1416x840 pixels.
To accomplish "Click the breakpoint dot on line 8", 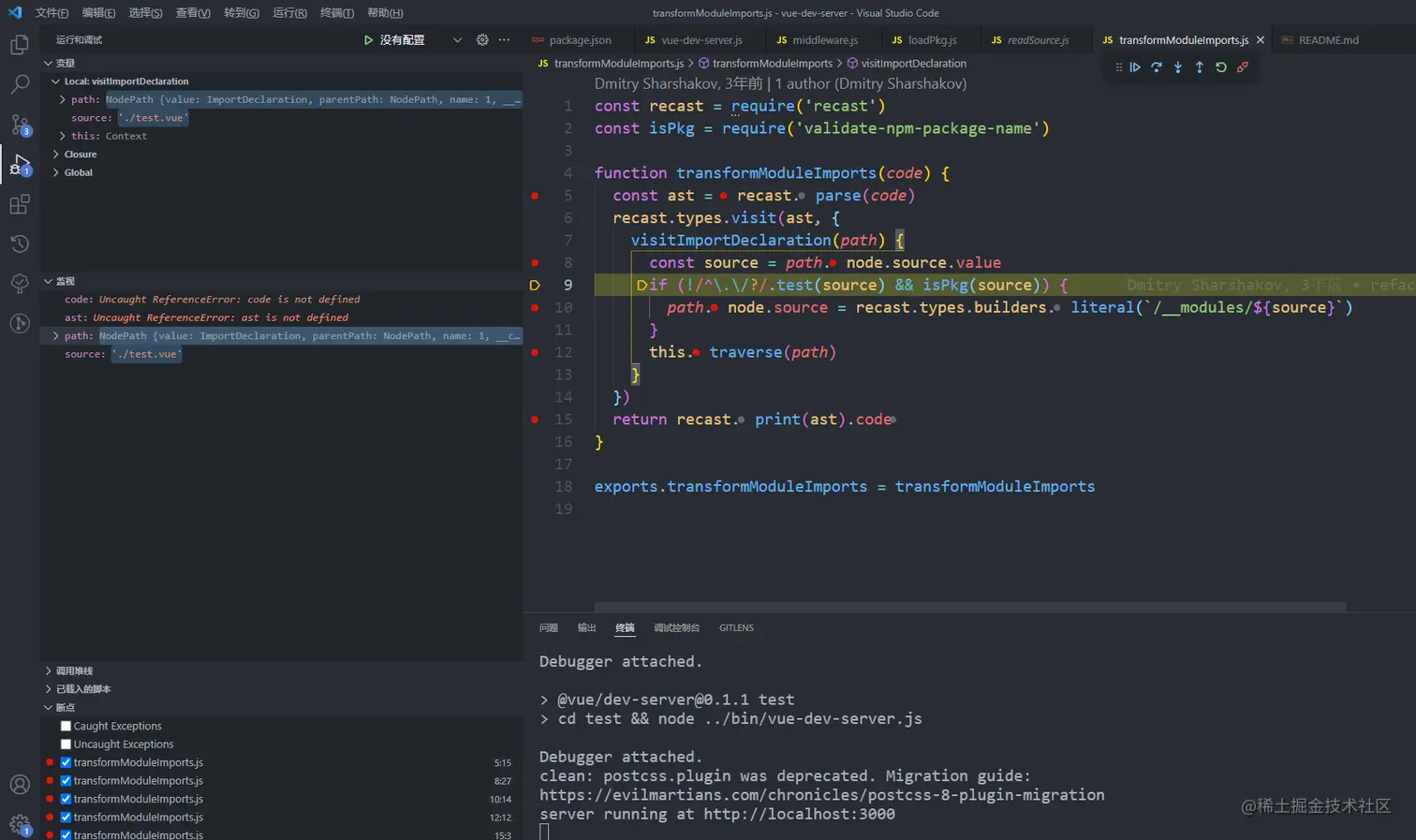I will click(x=535, y=263).
